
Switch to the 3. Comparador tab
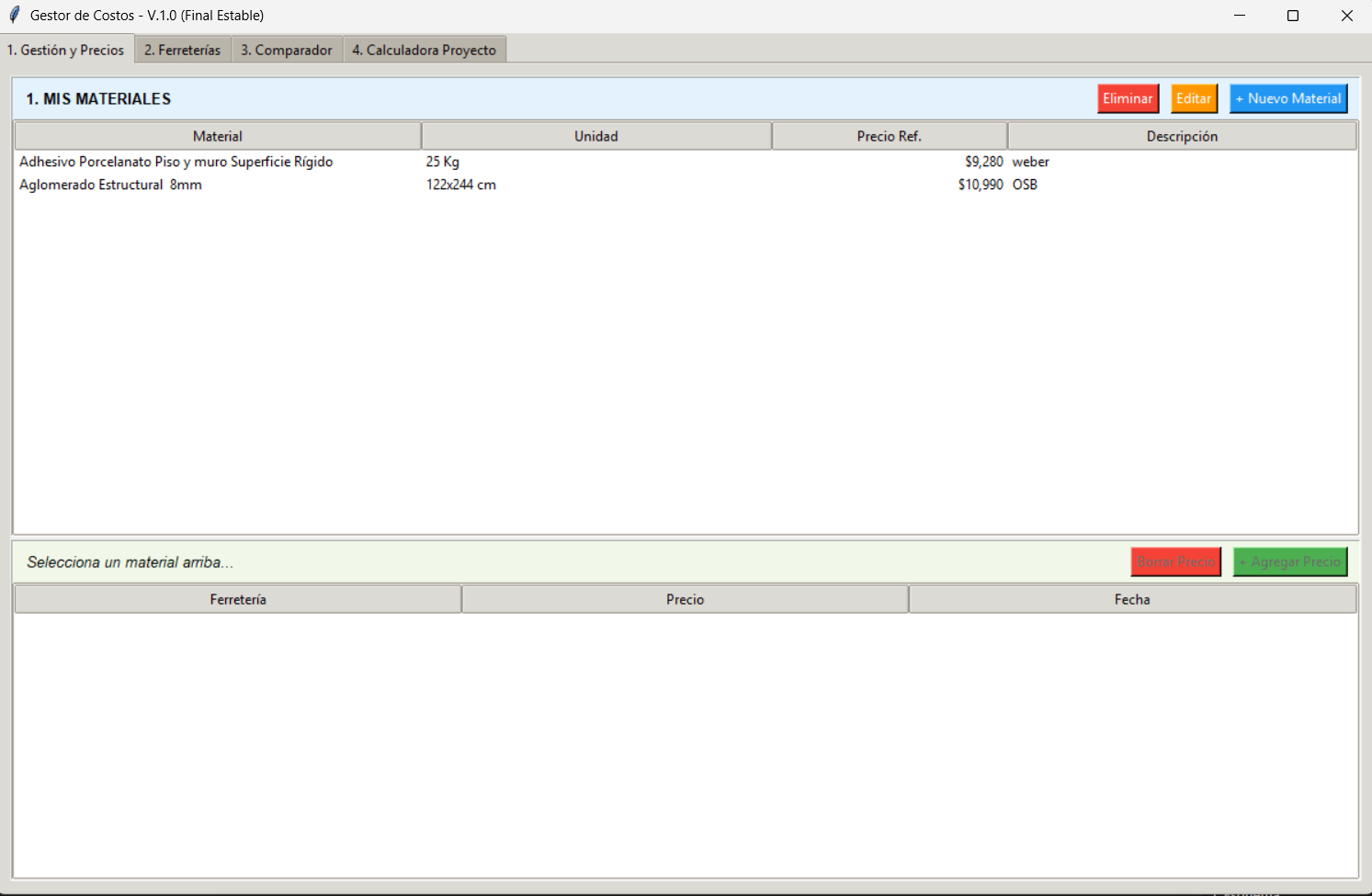[286, 50]
